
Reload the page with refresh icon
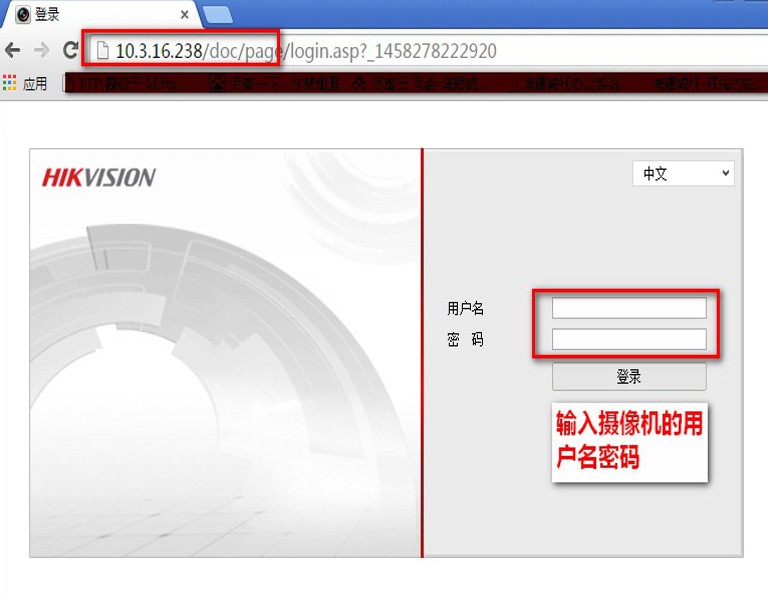coord(71,49)
